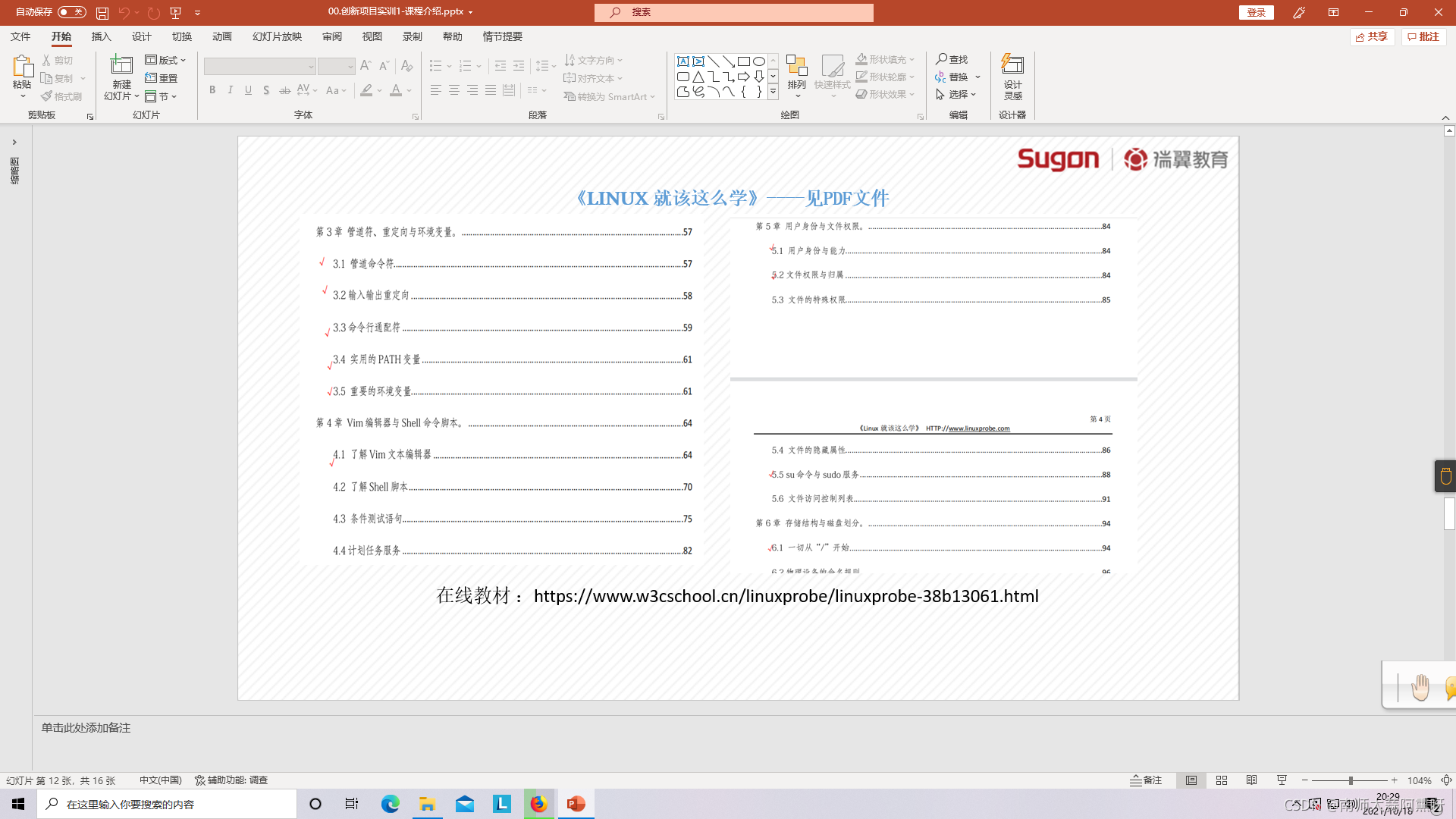Select the oval shape in gallery
This screenshot has height=819, width=1456.
(x=759, y=61)
